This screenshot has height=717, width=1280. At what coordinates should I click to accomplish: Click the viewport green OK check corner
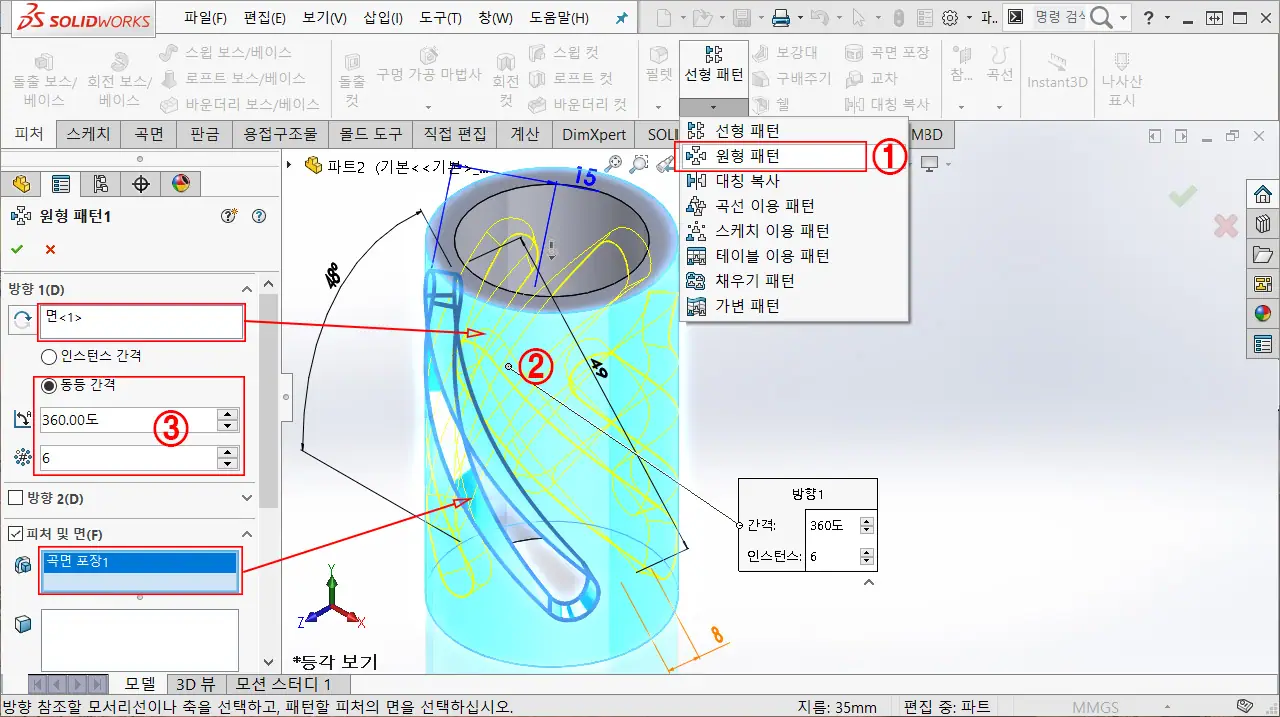tap(1182, 196)
